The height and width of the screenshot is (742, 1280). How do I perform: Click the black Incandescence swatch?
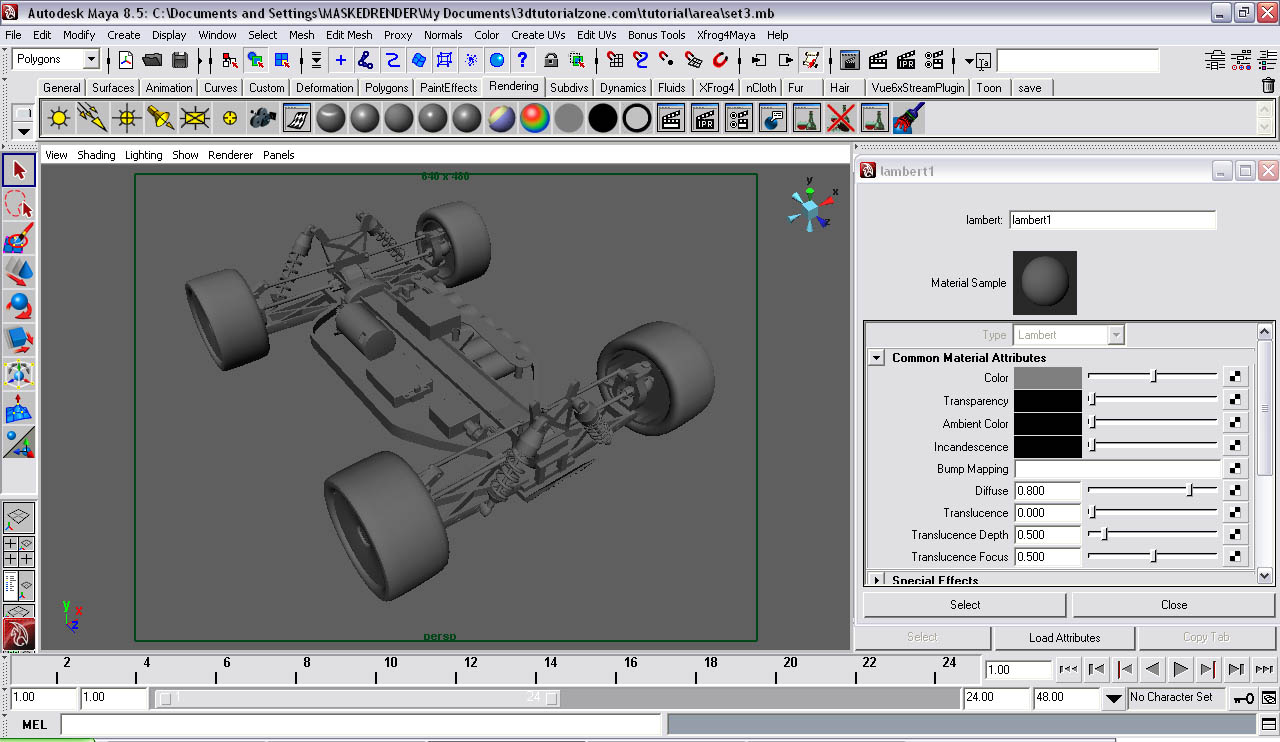point(1048,446)
